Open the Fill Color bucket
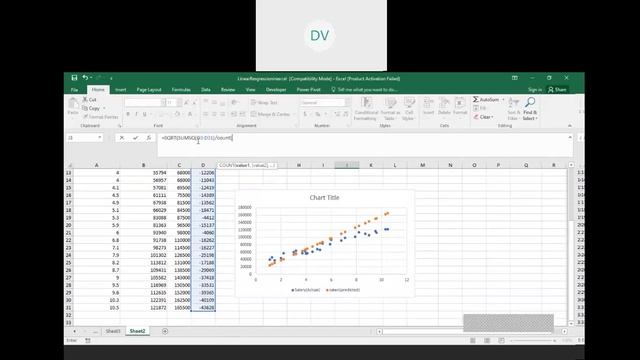This screenshot has width=640, height=360. 177,114
